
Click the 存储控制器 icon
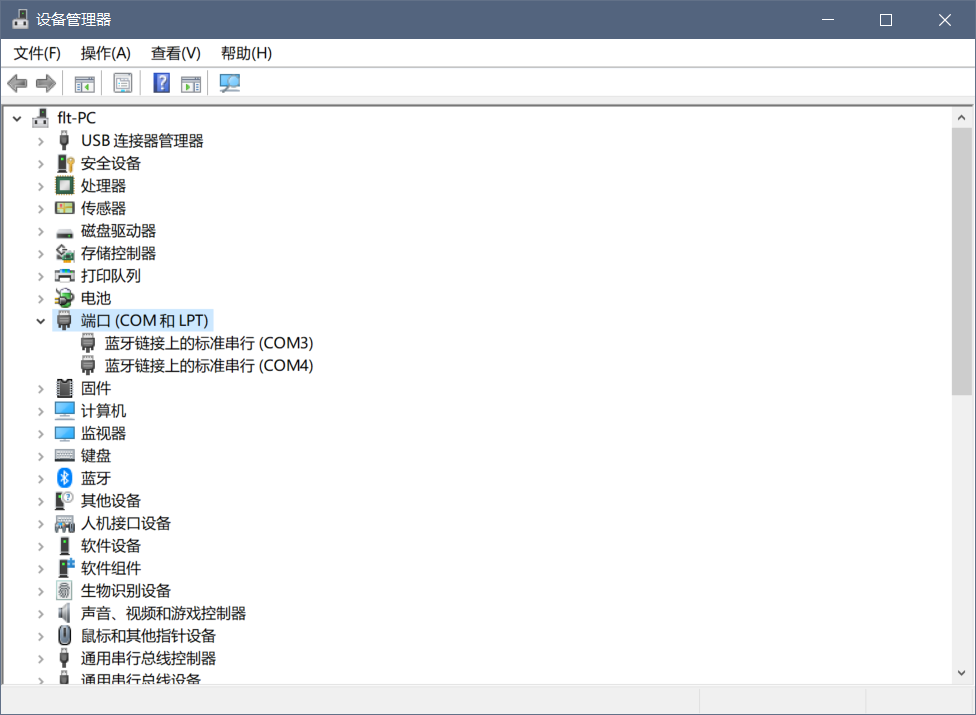click(x=65, y=253)
